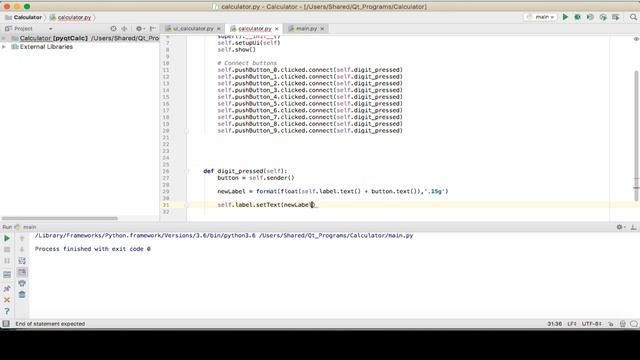640x360 pixels.
Task: Click the editor vertical scrollbar
Action: pos(636,136)
